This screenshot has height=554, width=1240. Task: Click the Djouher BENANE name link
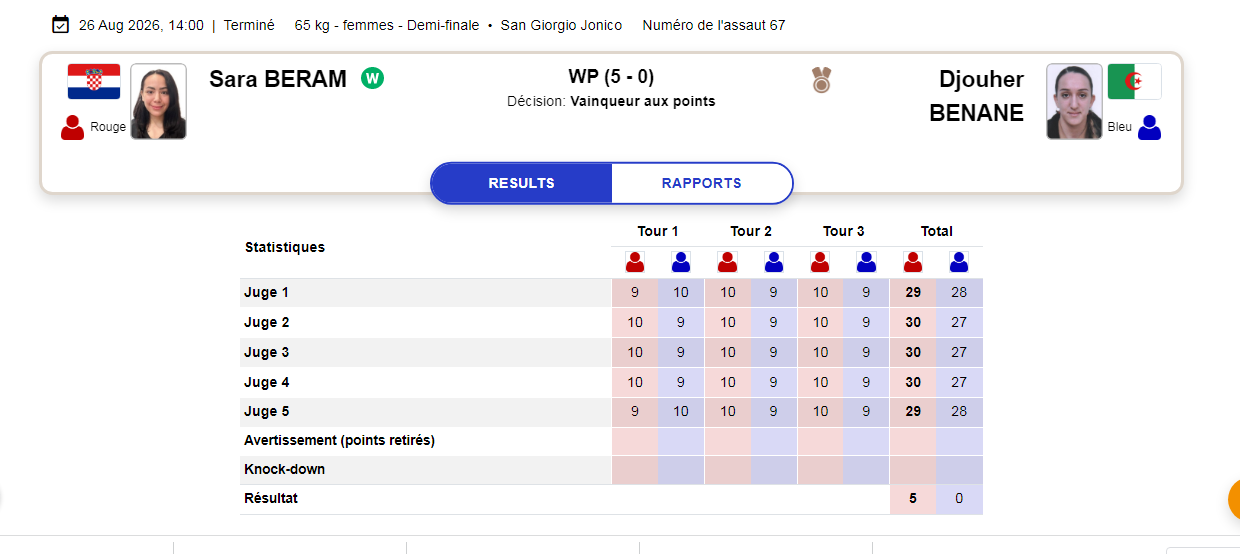[977, 96]
